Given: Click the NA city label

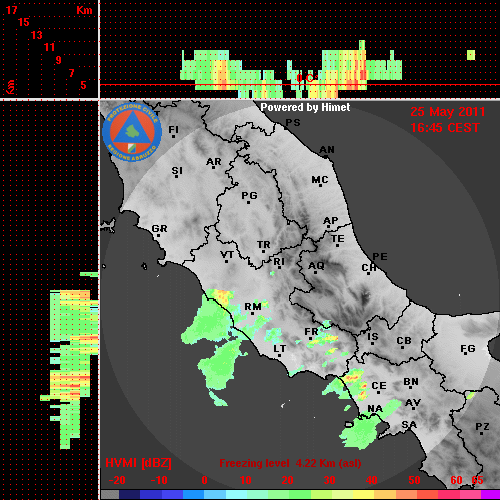Looking at the screenshot, I should pyautogui.click(x=375, y=408).
